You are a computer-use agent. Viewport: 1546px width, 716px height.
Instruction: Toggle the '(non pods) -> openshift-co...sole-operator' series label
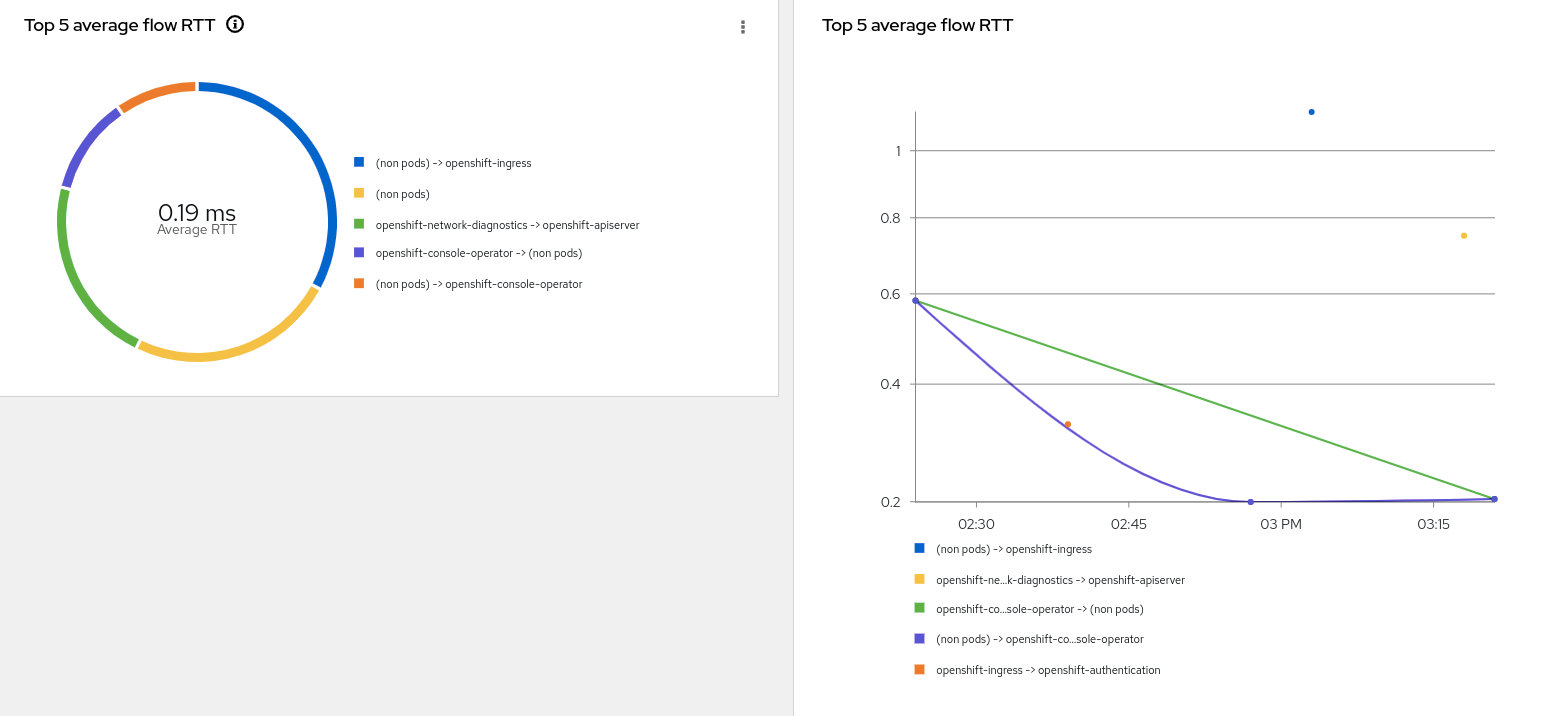(x=1039, y=639)
